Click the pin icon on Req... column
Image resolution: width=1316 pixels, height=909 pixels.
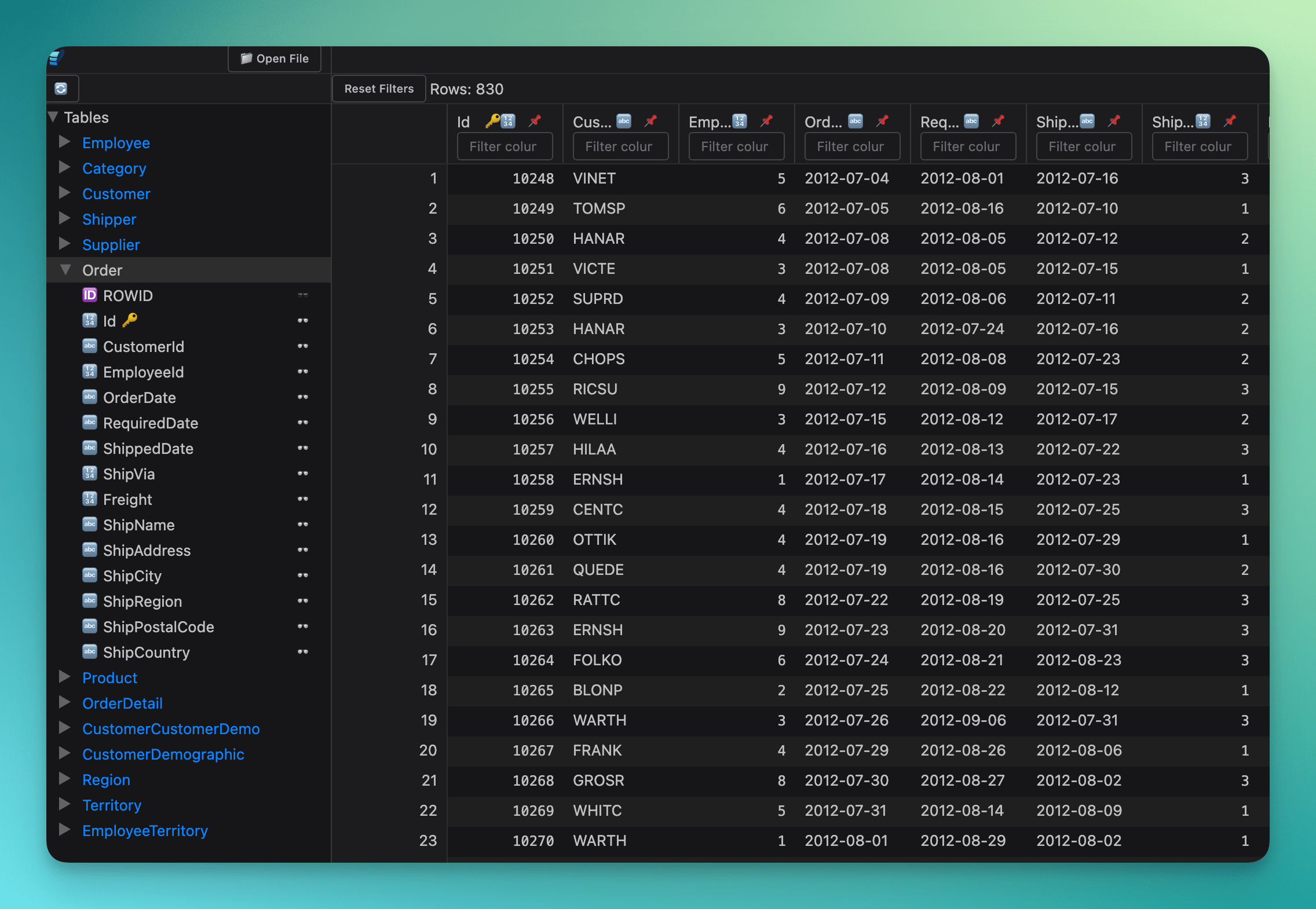click(998, 121)
